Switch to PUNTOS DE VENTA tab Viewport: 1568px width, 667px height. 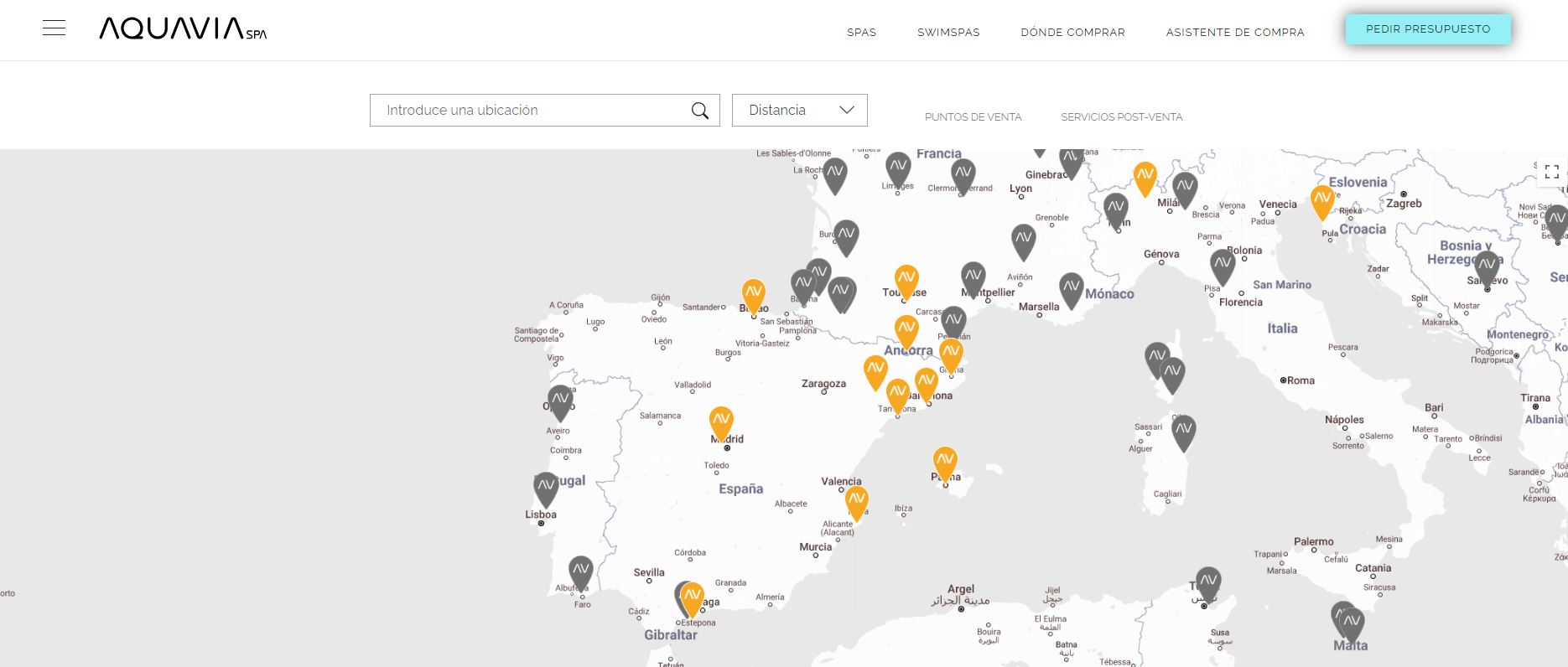pyautogui.click(x=973, y=116)
